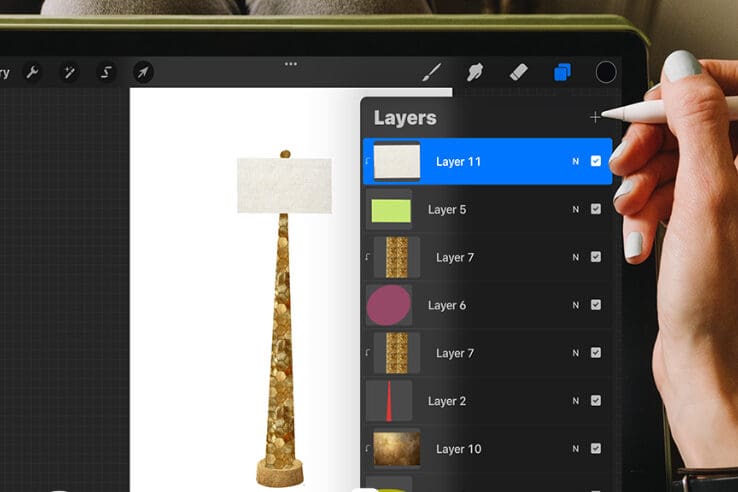Viewport: 738px width, 492px height.
Task: Tap the red triangle thumbnail of Layer 2
Action: 389,401
